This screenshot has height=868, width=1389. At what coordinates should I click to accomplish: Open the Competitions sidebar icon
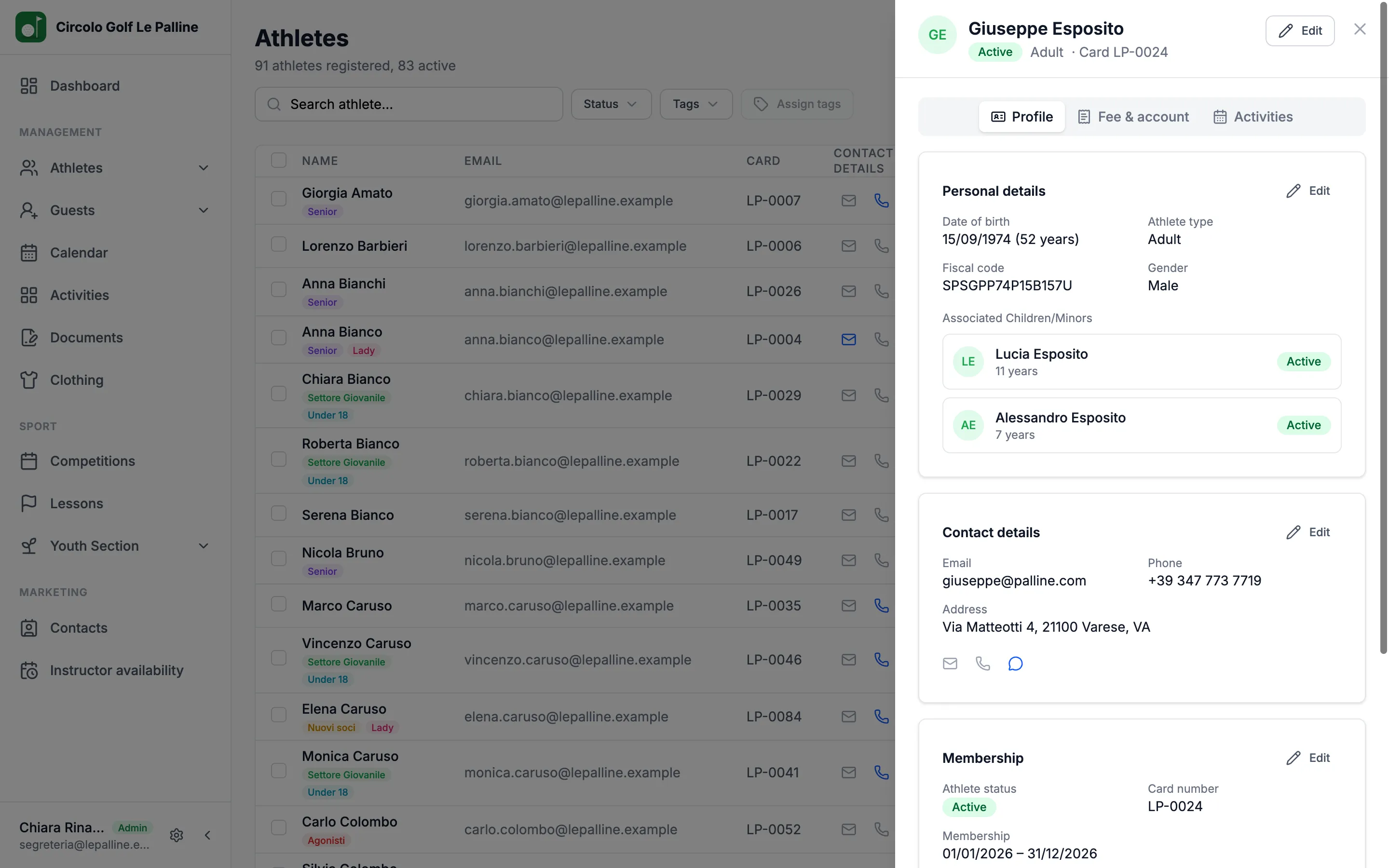coord(29,461)
